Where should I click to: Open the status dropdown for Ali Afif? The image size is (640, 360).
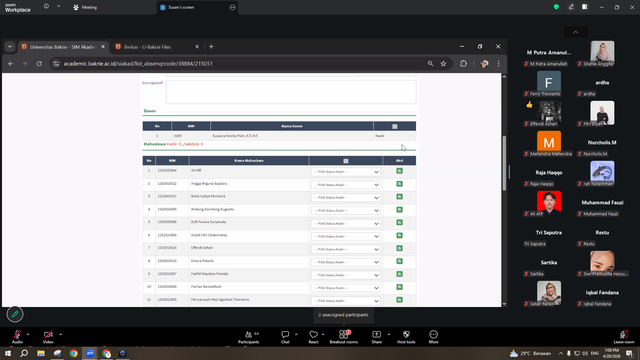[346, 172]
